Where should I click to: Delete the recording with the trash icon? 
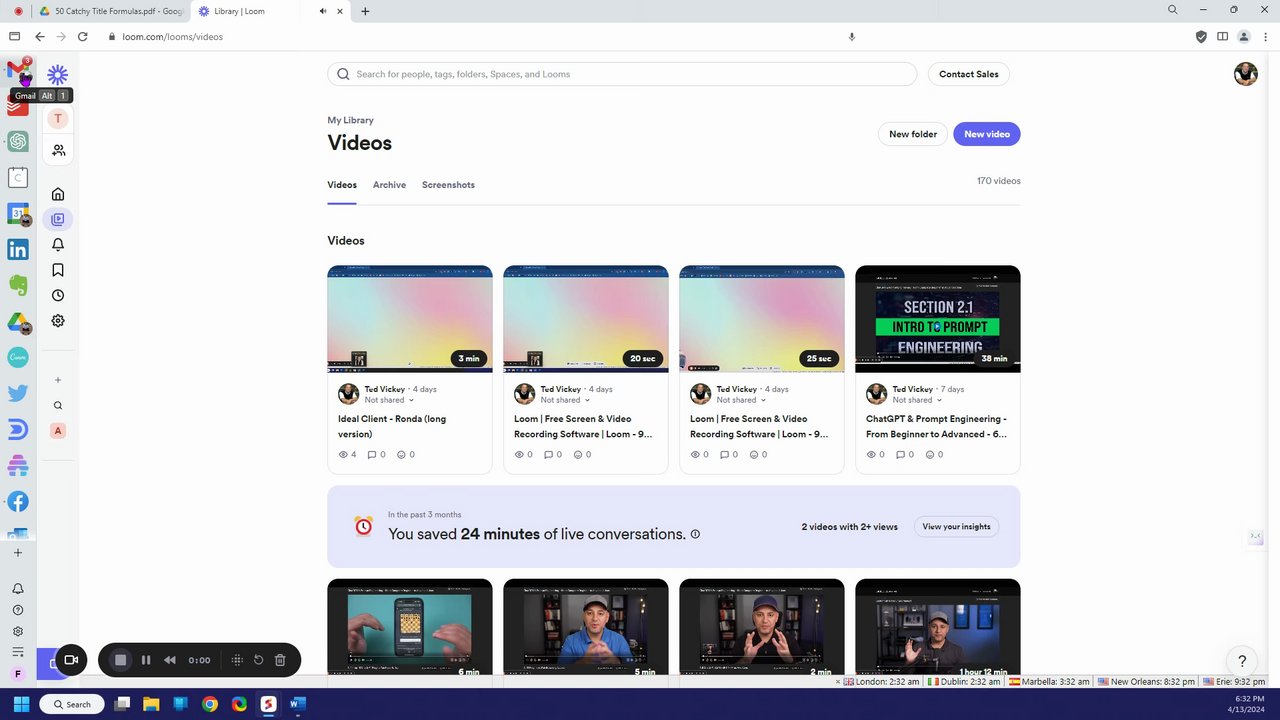tap(280, 660)
